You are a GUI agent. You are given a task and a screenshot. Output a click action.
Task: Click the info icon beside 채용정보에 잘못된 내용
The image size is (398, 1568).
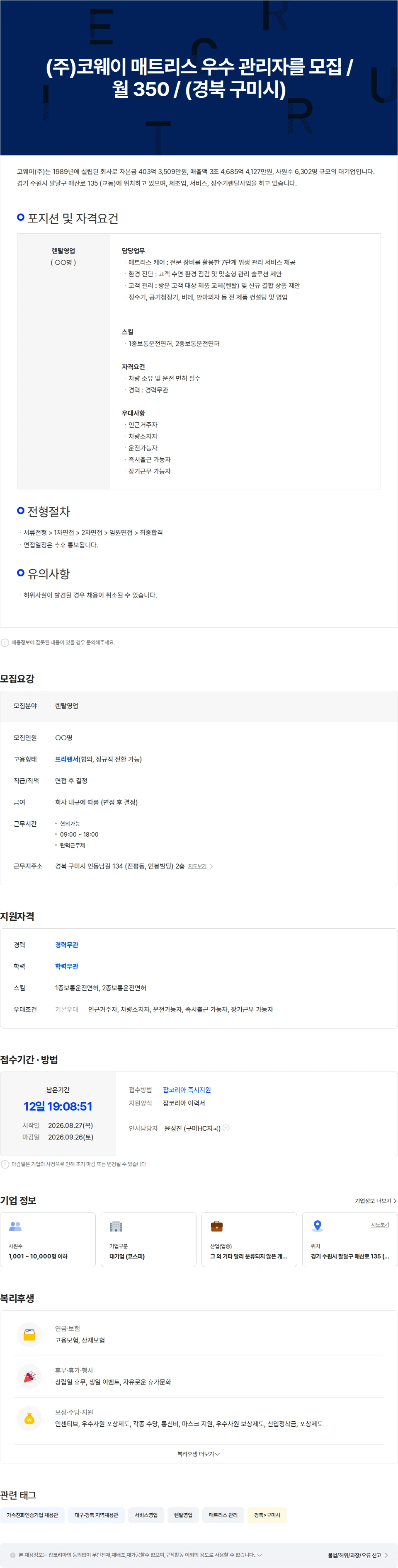coord(5,642)
